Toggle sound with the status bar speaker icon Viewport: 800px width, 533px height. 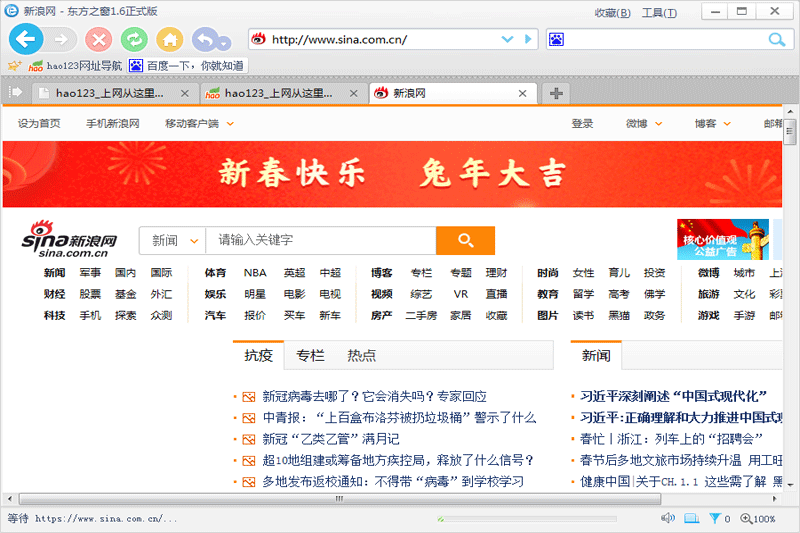[x=667, y=519]
